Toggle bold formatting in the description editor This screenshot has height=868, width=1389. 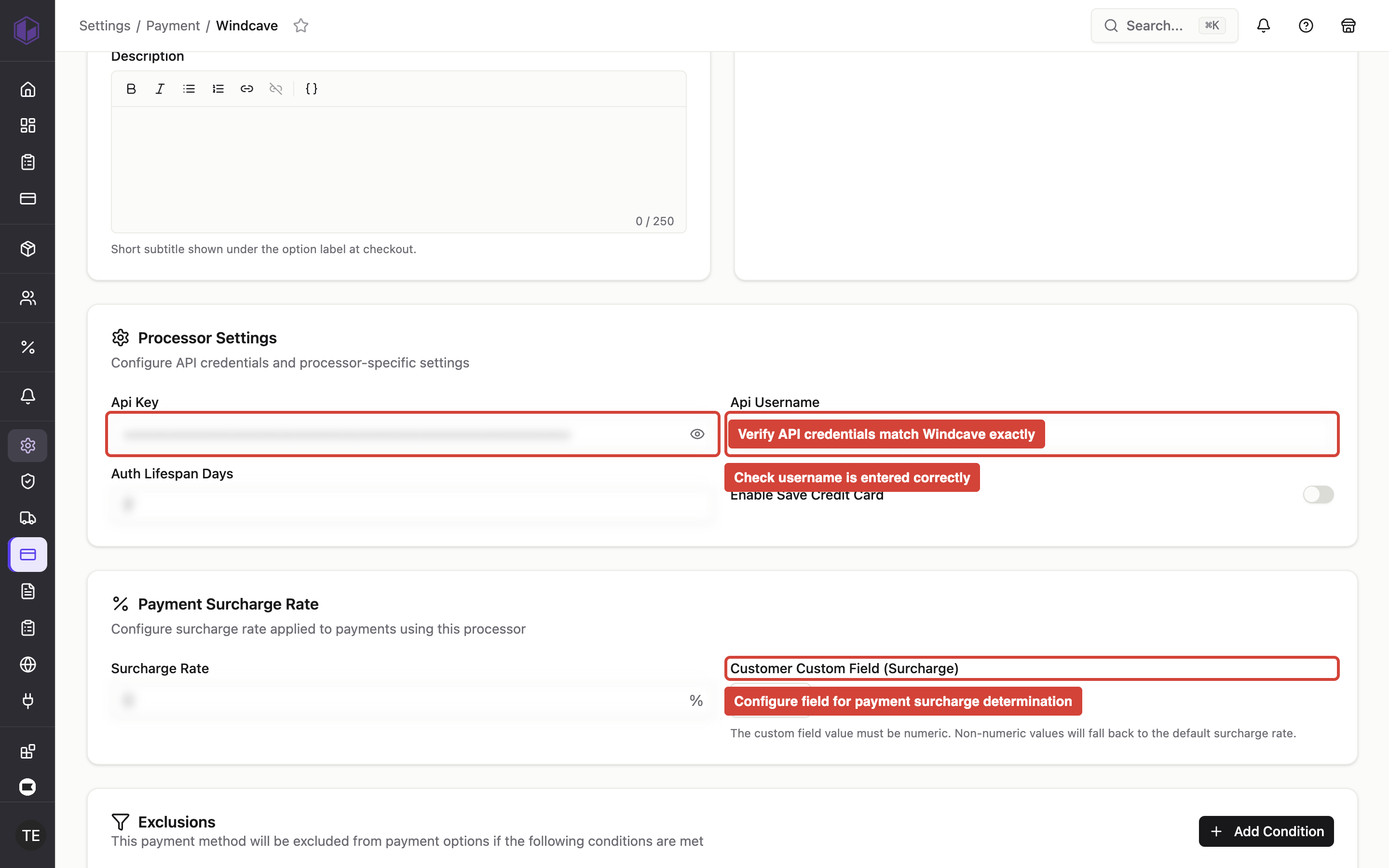(131, 88)
